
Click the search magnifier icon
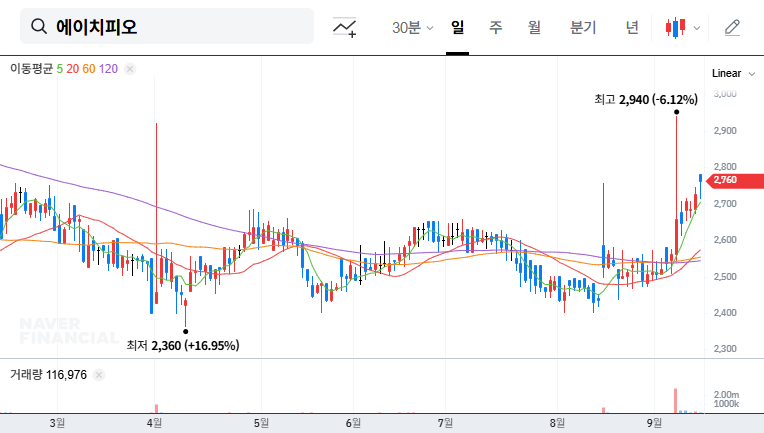pos(39,27)
